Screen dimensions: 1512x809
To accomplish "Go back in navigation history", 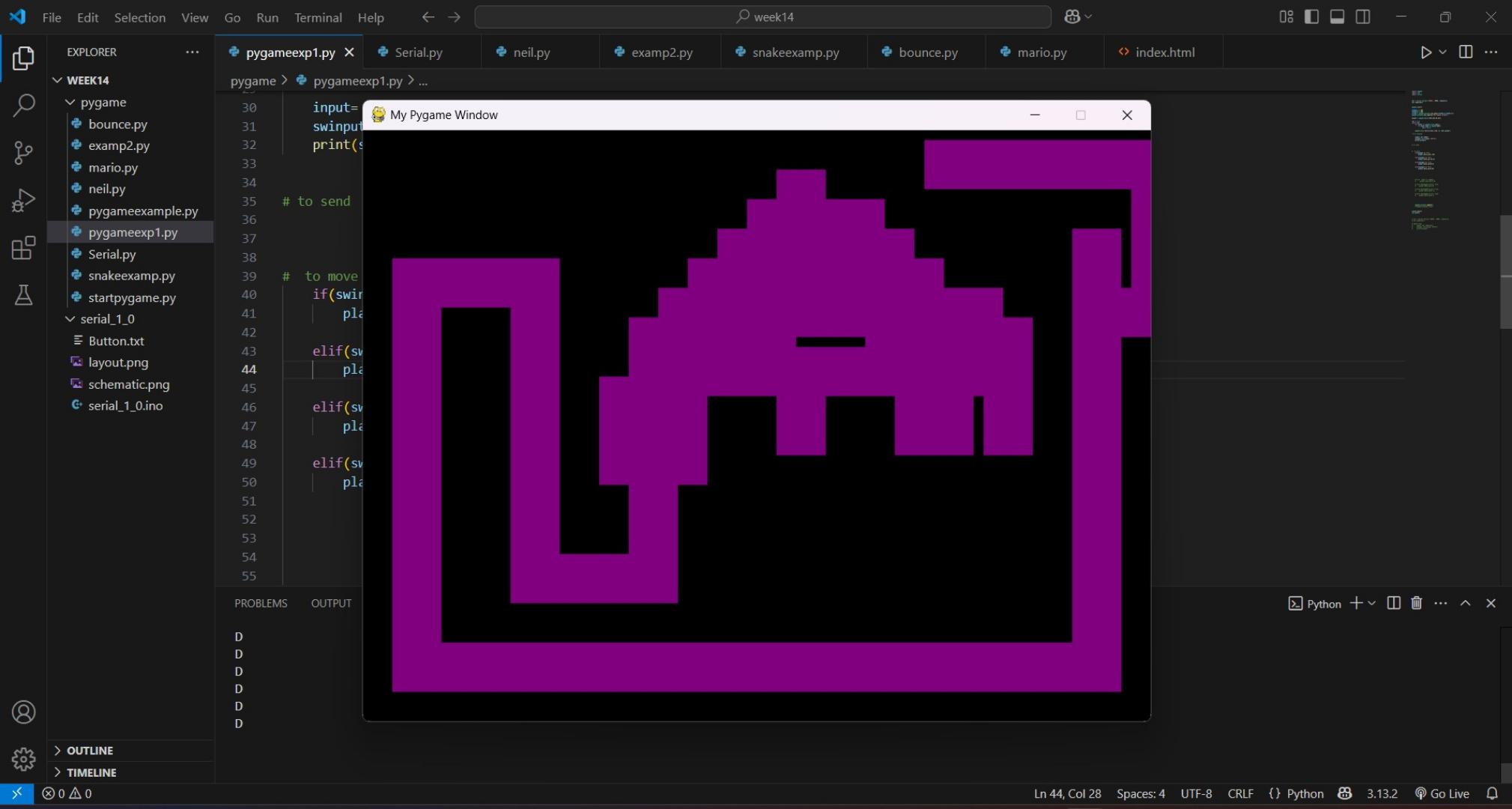I will coord(428,16).
